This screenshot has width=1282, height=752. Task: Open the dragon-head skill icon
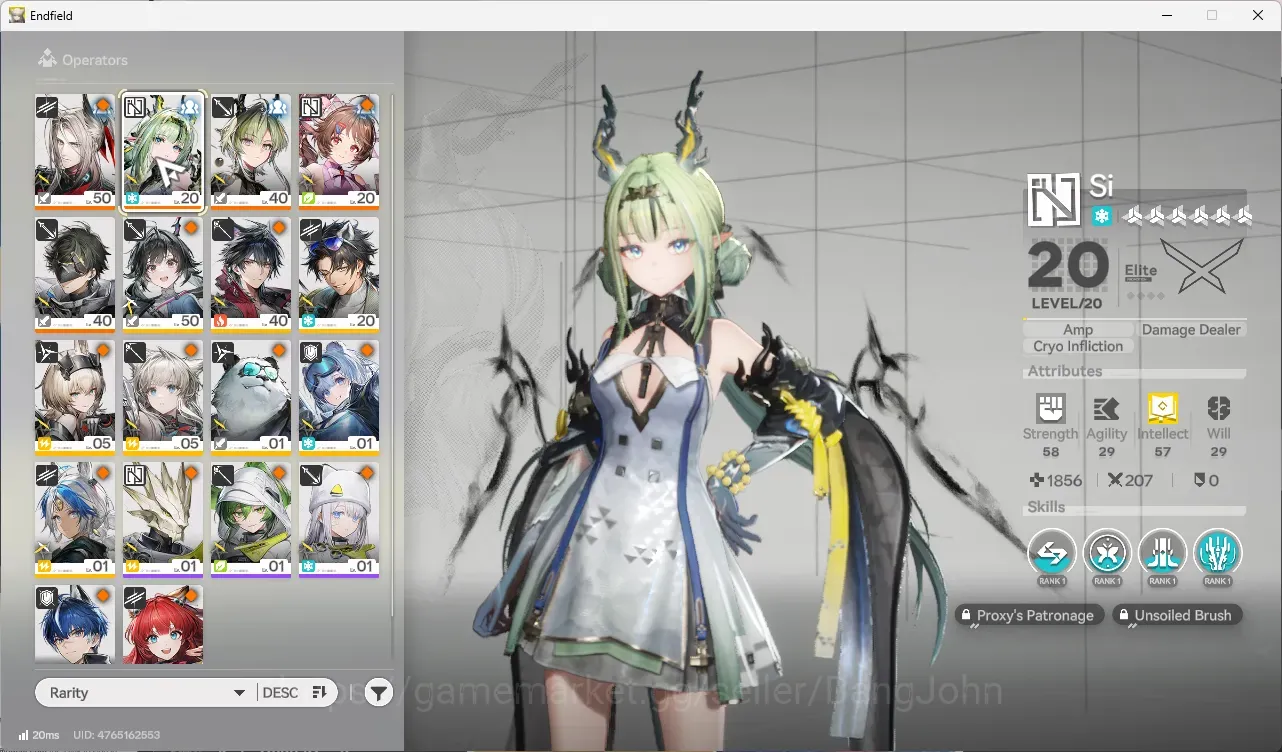[x=1217, y=552]
